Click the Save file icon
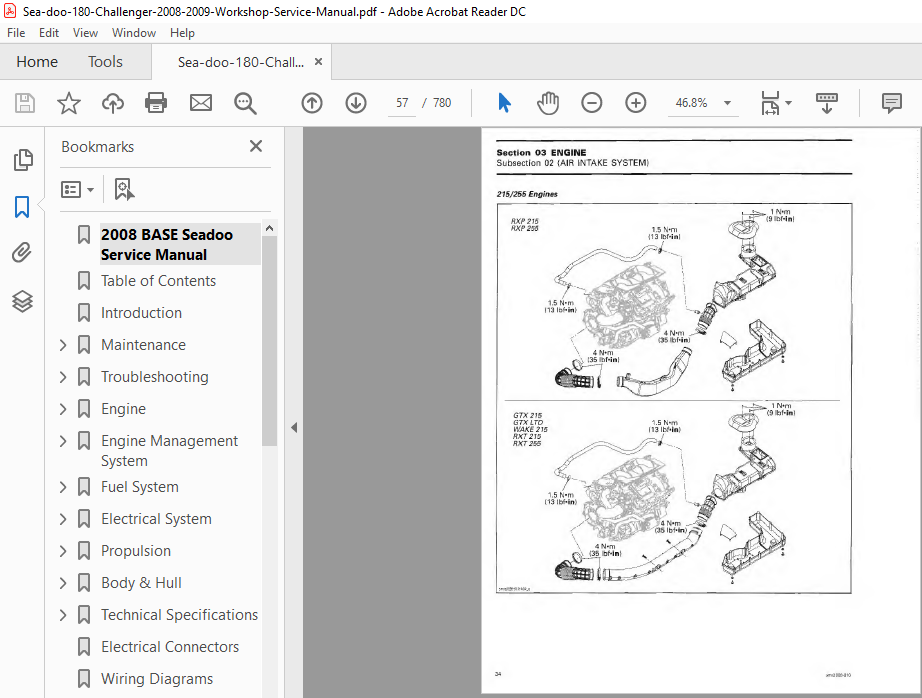The height and width of the screenshot is (698, 922). click(x=24, y=103)
